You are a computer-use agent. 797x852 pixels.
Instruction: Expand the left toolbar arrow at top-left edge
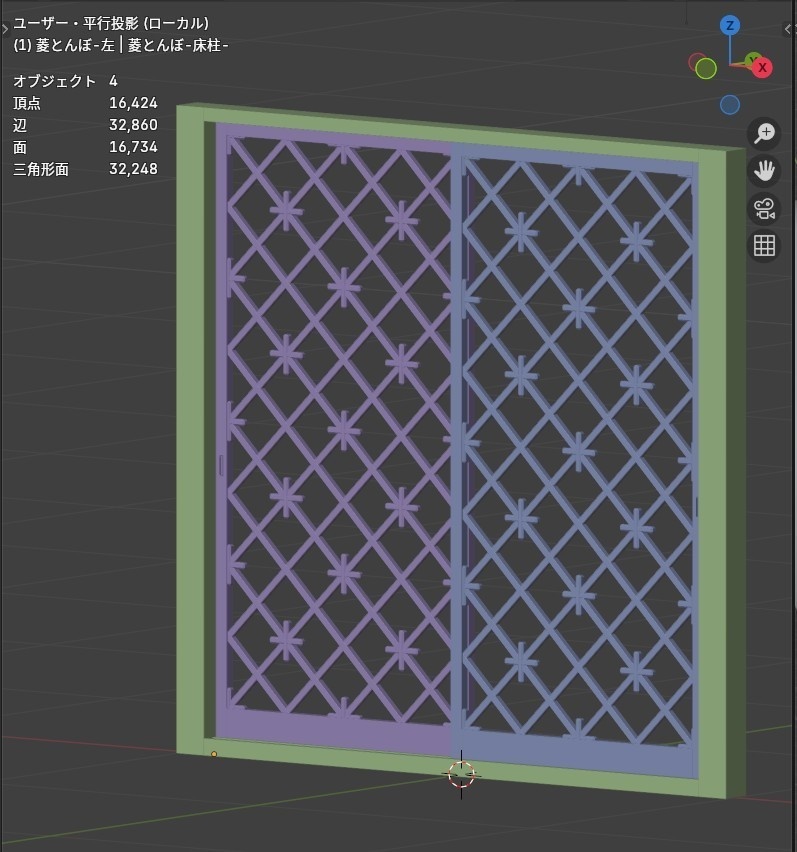tap(4, 29)
